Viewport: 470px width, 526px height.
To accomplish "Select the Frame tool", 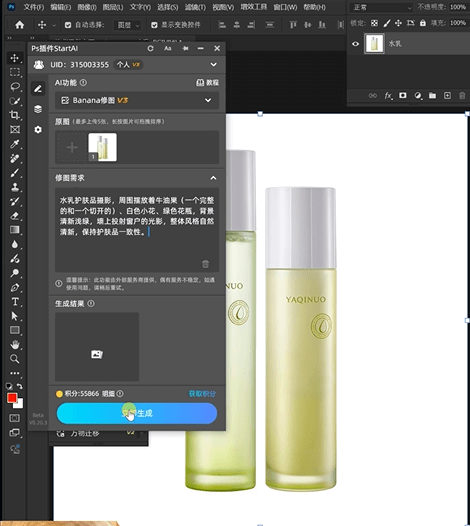I will click(x=14, y=129).
